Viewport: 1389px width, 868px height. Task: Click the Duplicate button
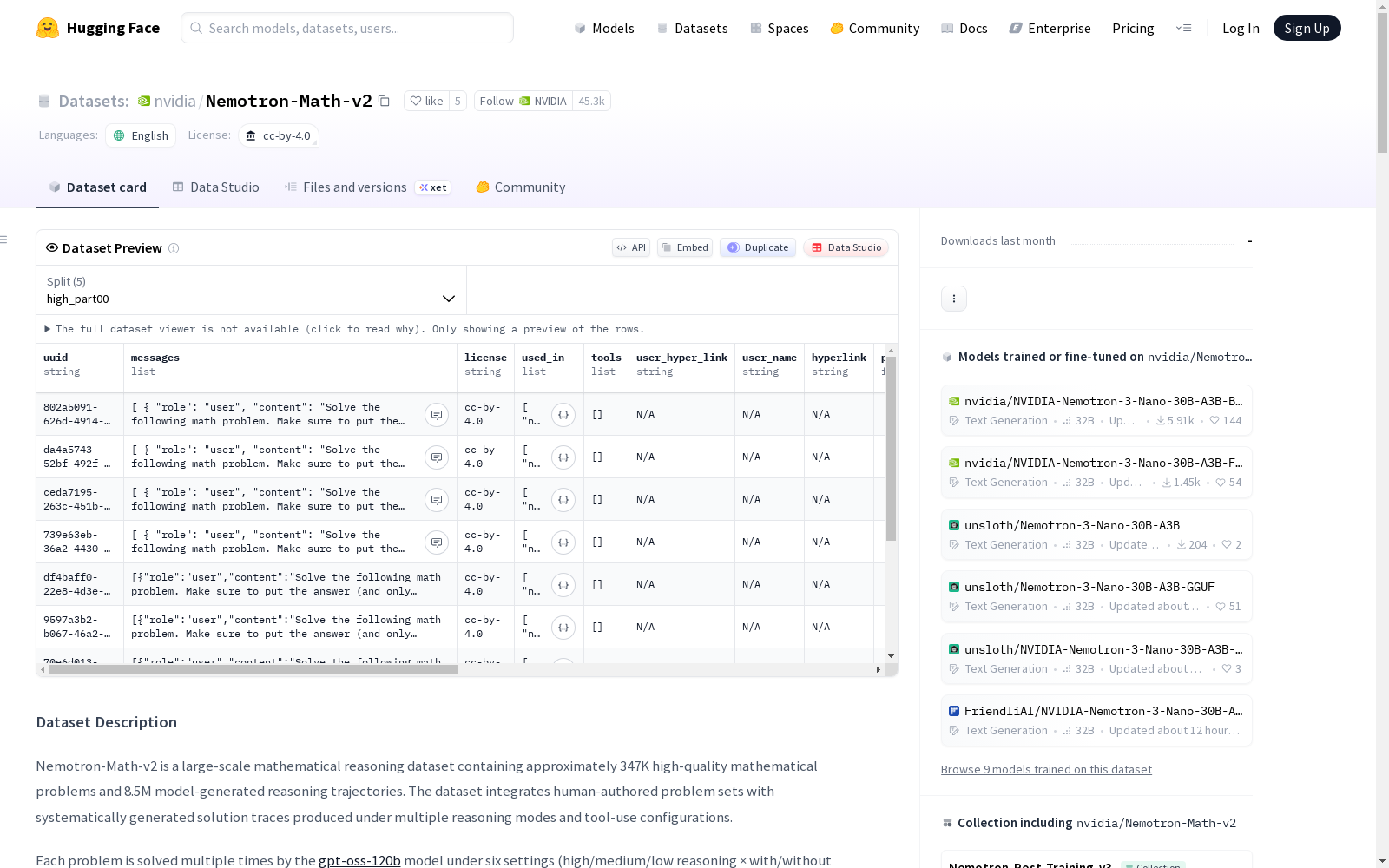coord(758,247)
